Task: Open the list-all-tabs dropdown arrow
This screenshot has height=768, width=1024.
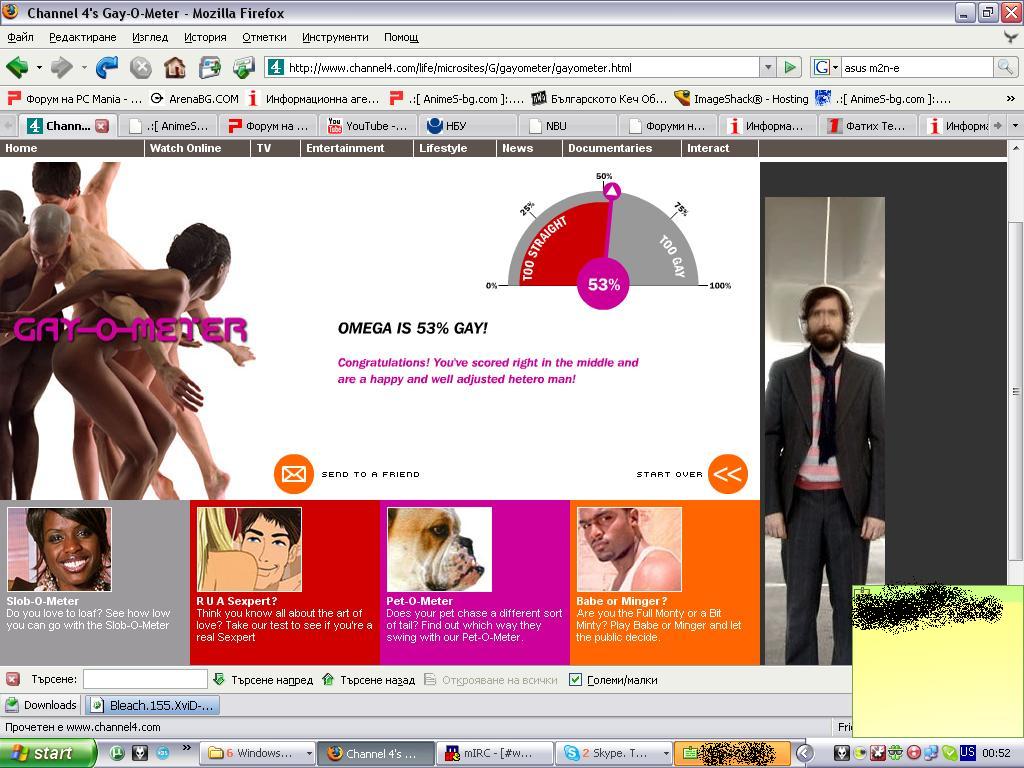Action: coord(1015,125)
